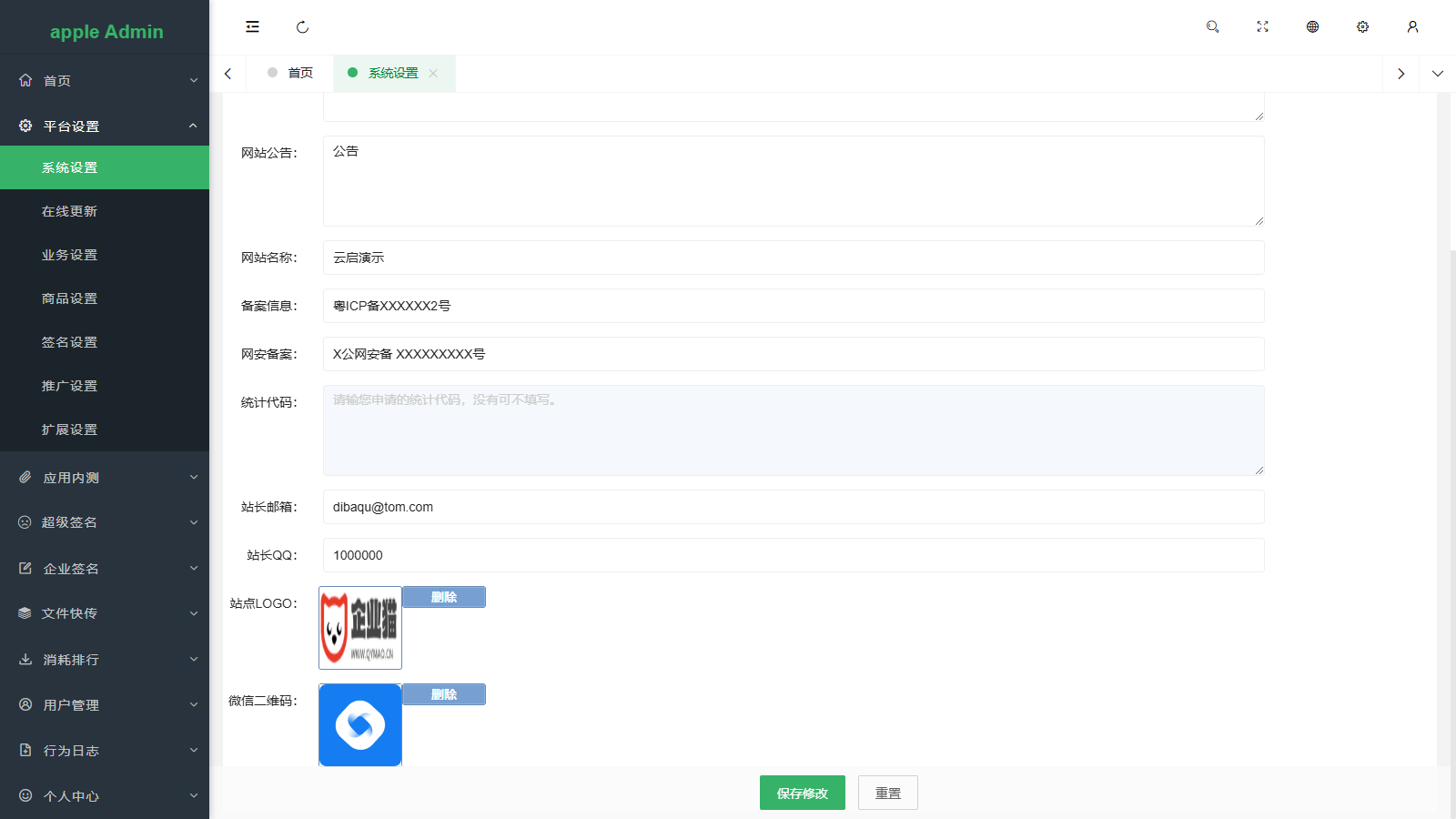Open the search icon
This screenshot has width=1456, height=819.
[x=1212, y=26]
